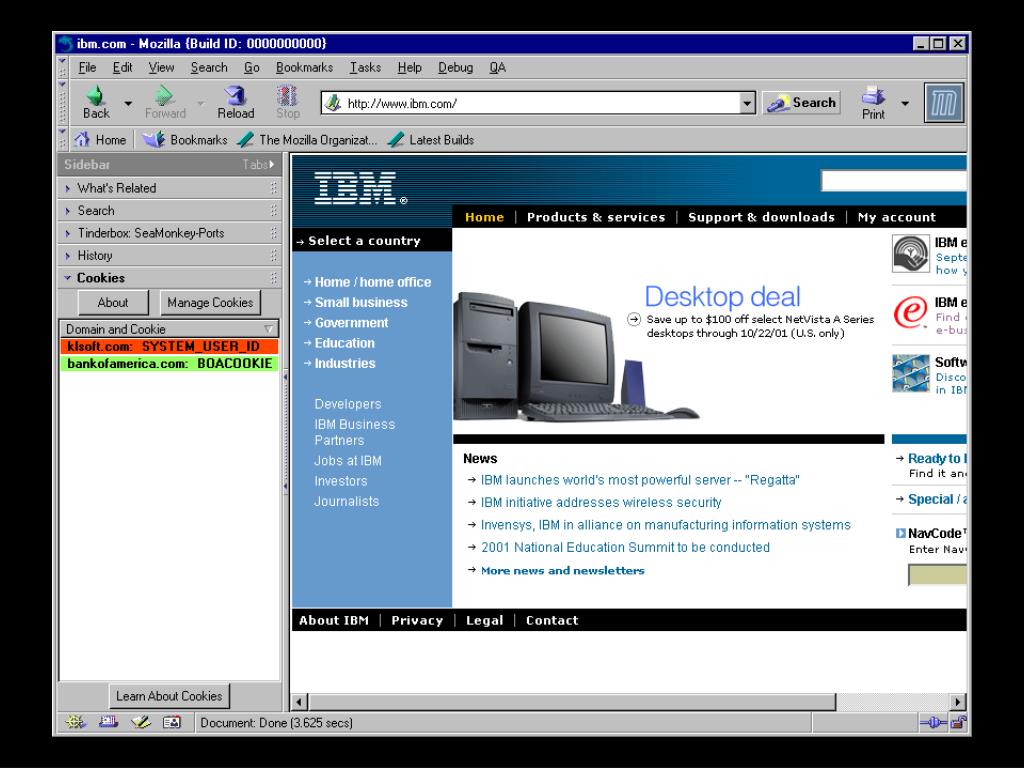Open the QA menu
Image resolution: width=1024 pixels, height=768 pixels.
(498, 67)
